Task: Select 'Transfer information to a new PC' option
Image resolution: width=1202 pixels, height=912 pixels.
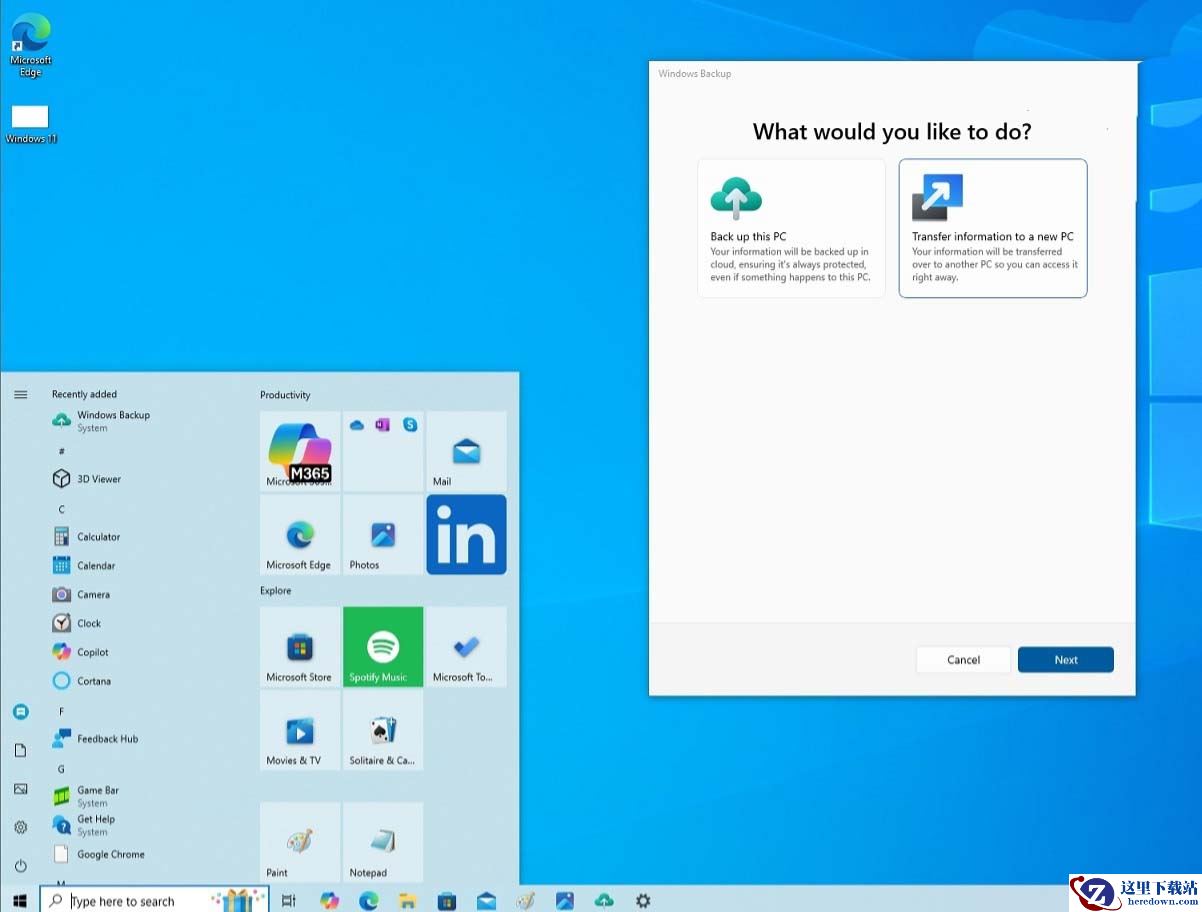Action: pyautogui.click(x=993, y=228)
